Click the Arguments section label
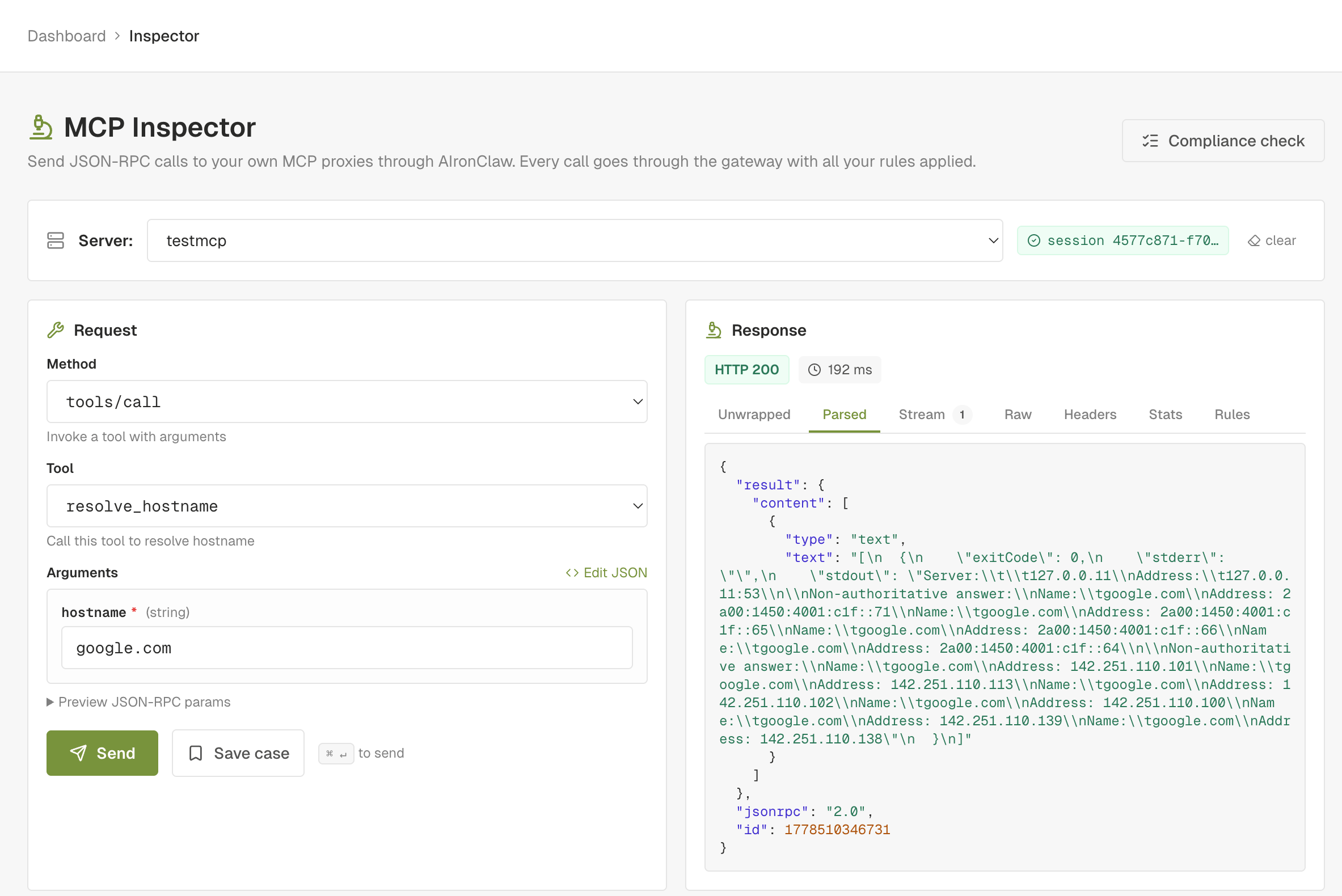 pos(82,573)
